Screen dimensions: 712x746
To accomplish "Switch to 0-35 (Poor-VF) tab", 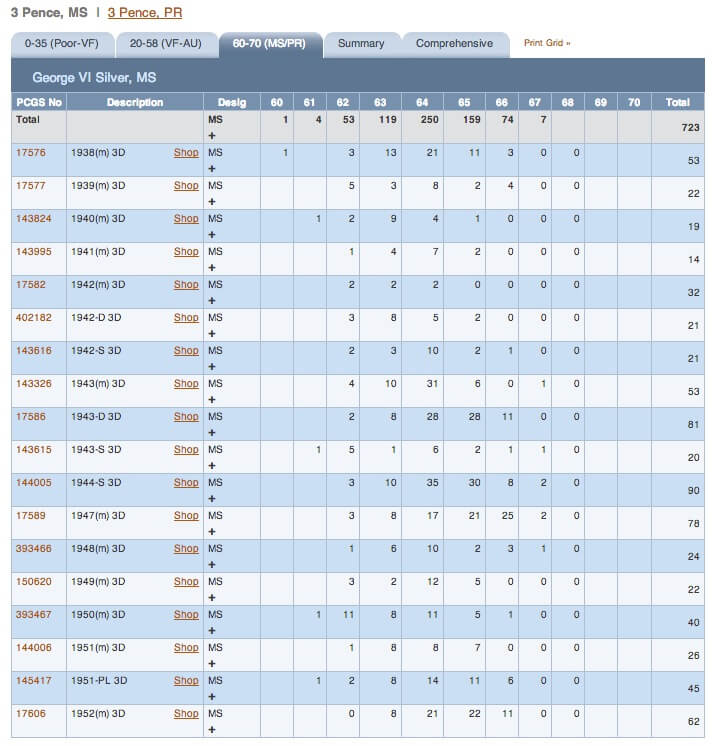I will point(62,44).
